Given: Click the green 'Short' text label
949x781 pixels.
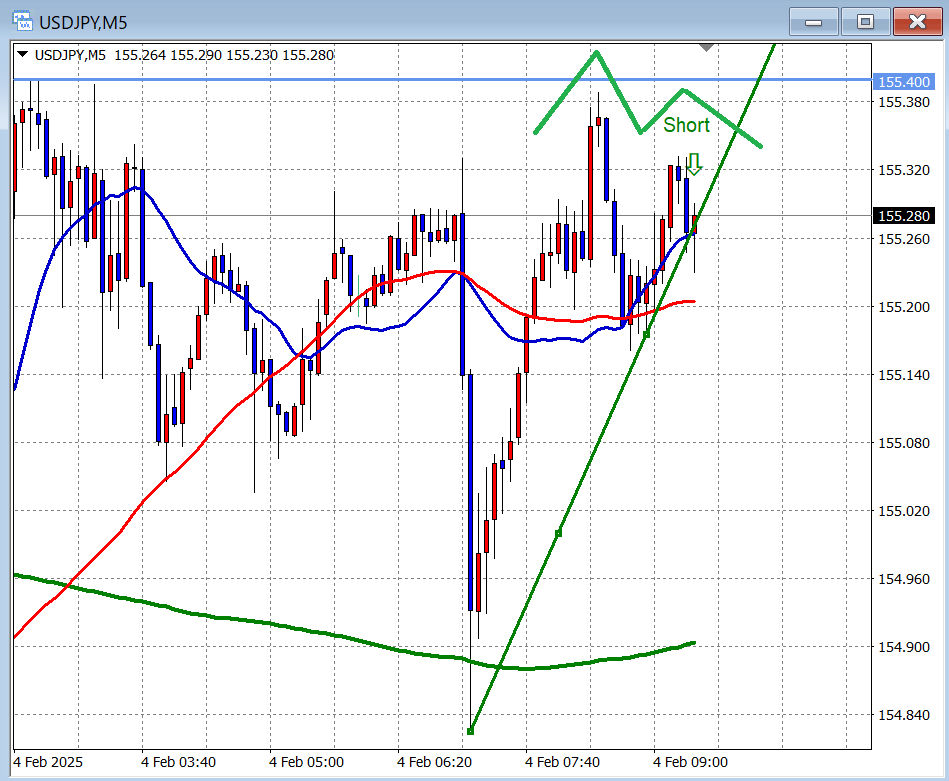Looking at the screenshot, I should (686, 125).
